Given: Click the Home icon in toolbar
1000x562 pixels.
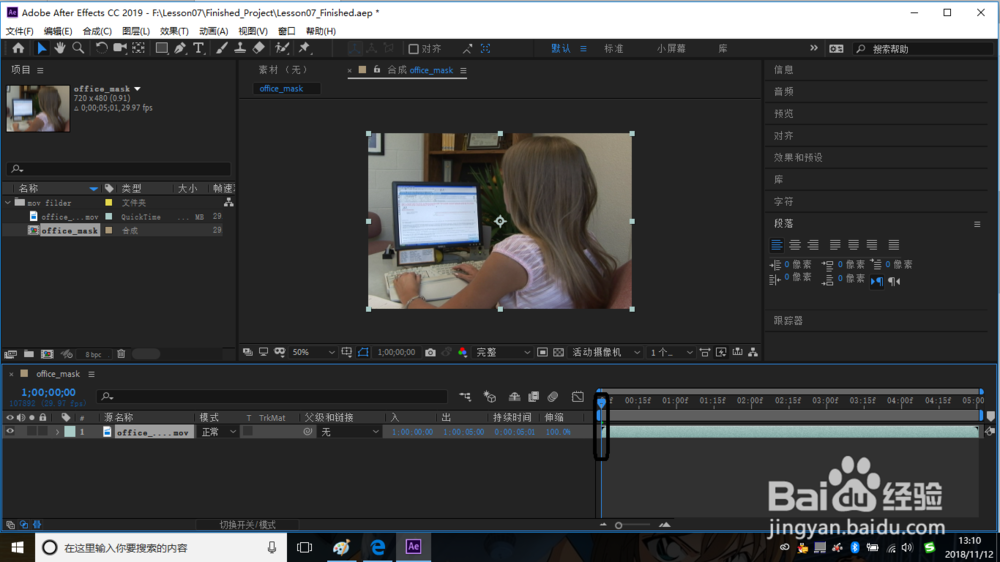Looking at the screenshot, I should click(18, 48).
